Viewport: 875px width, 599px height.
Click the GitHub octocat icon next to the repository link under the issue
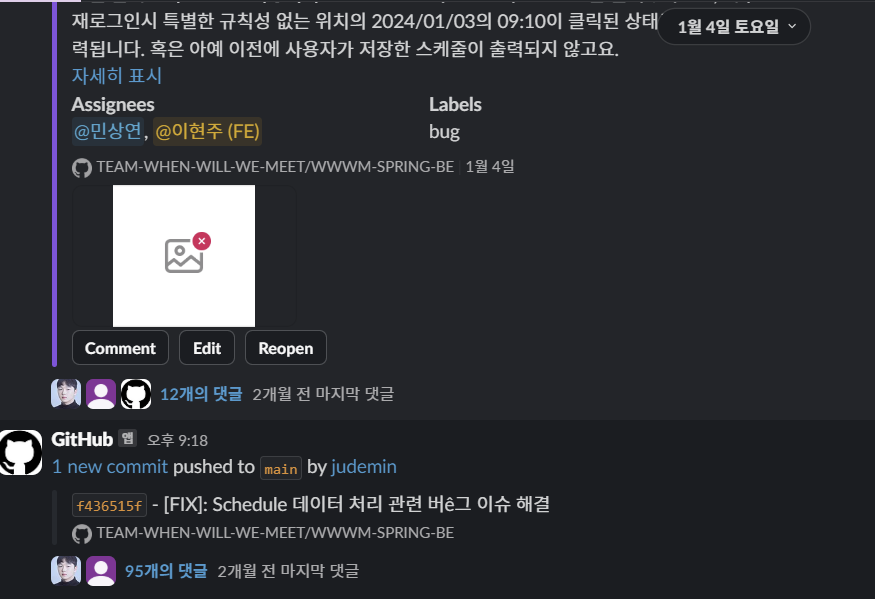[x=82, y=167]
